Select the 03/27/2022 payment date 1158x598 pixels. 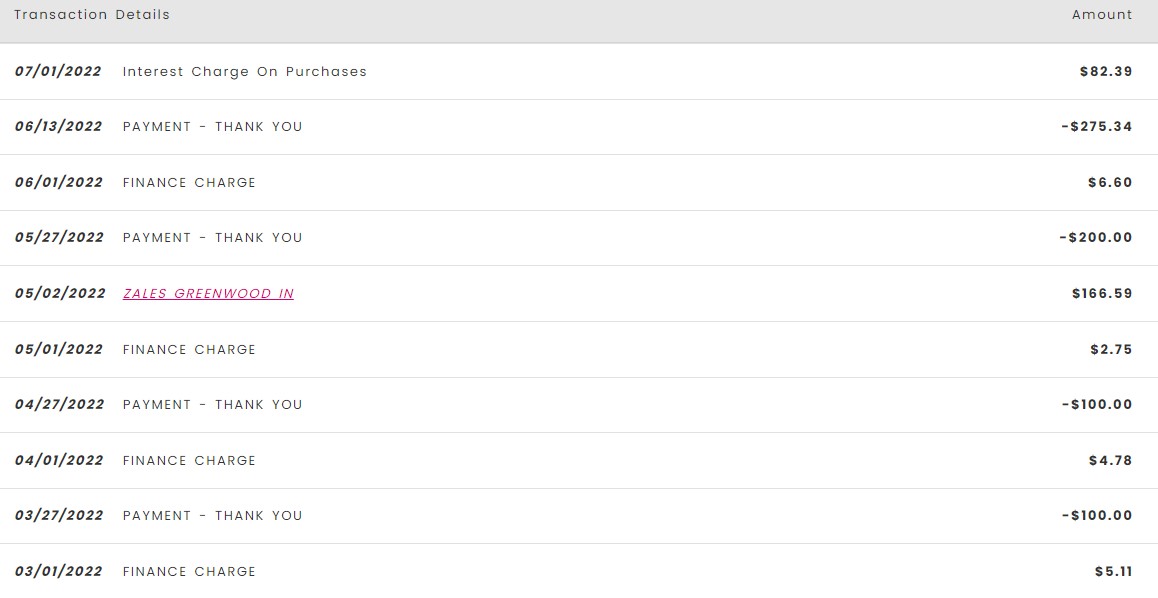click(x=59, y=516)
